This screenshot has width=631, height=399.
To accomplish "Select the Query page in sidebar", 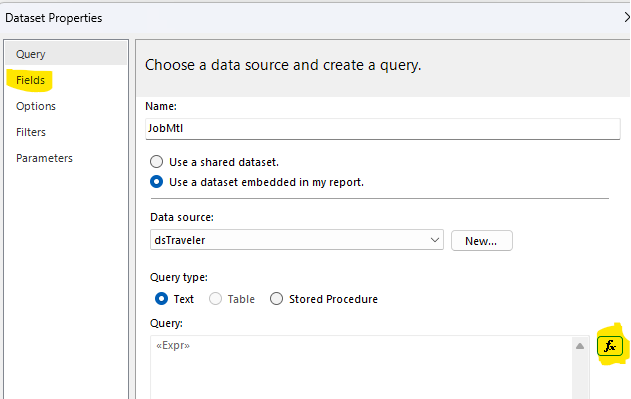I will click(x=66, y=54).
